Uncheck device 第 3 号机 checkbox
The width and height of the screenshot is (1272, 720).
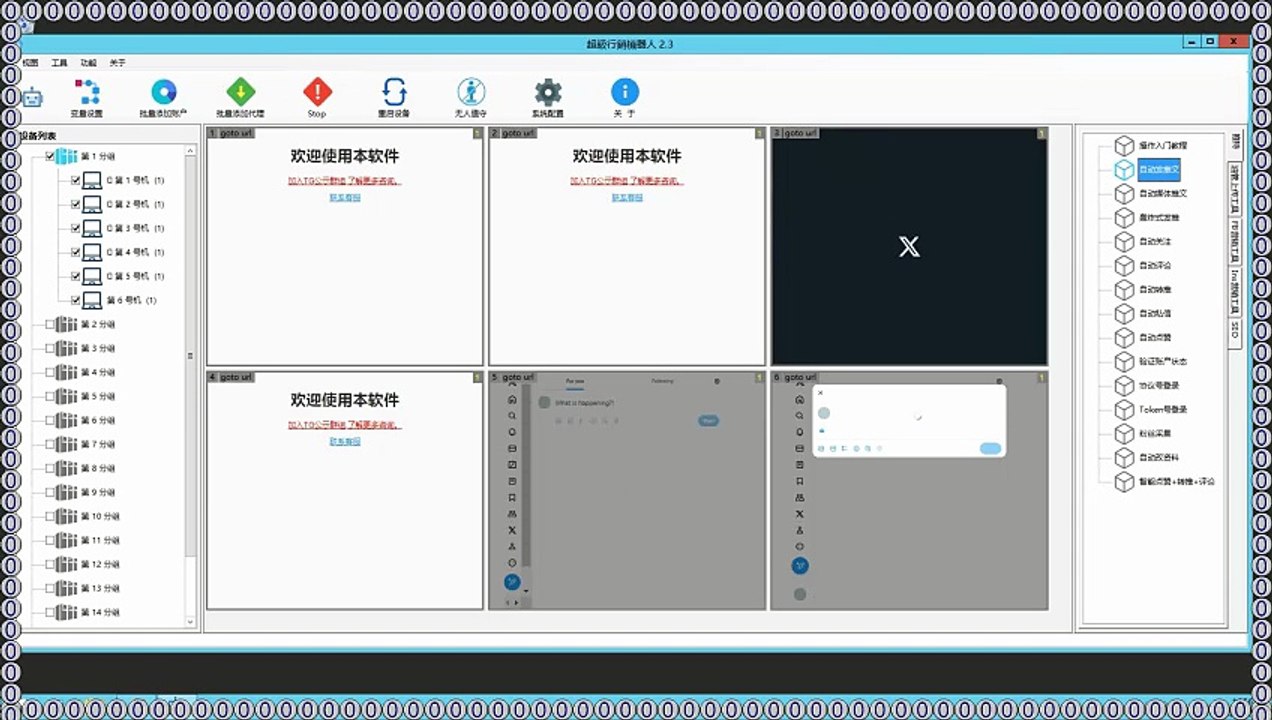click(75, 228)
